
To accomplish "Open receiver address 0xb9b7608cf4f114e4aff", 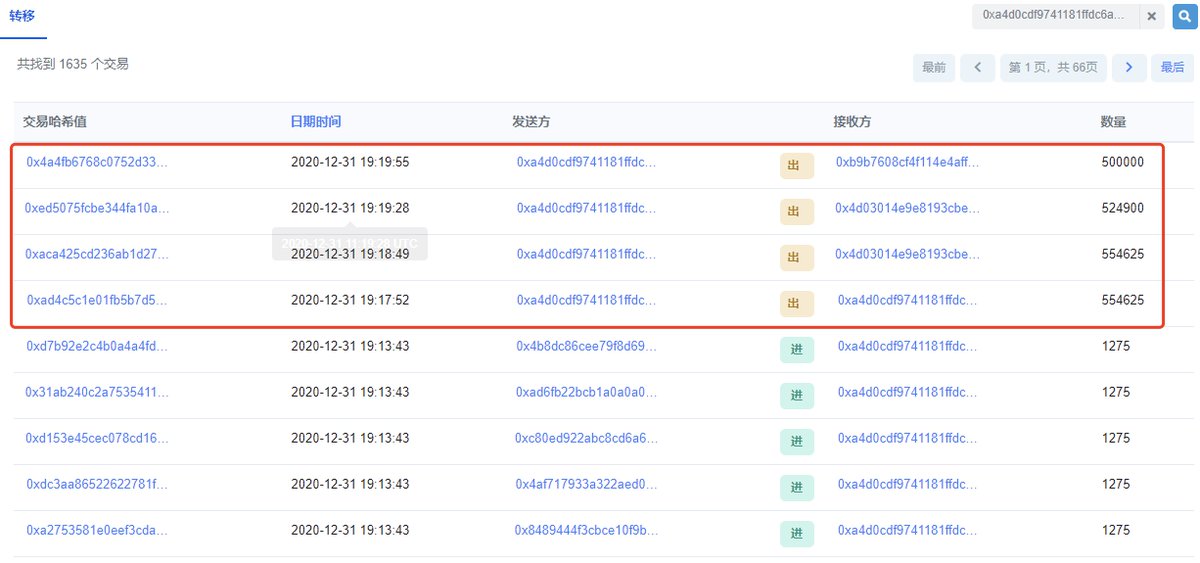I will (x=907, y=162).
